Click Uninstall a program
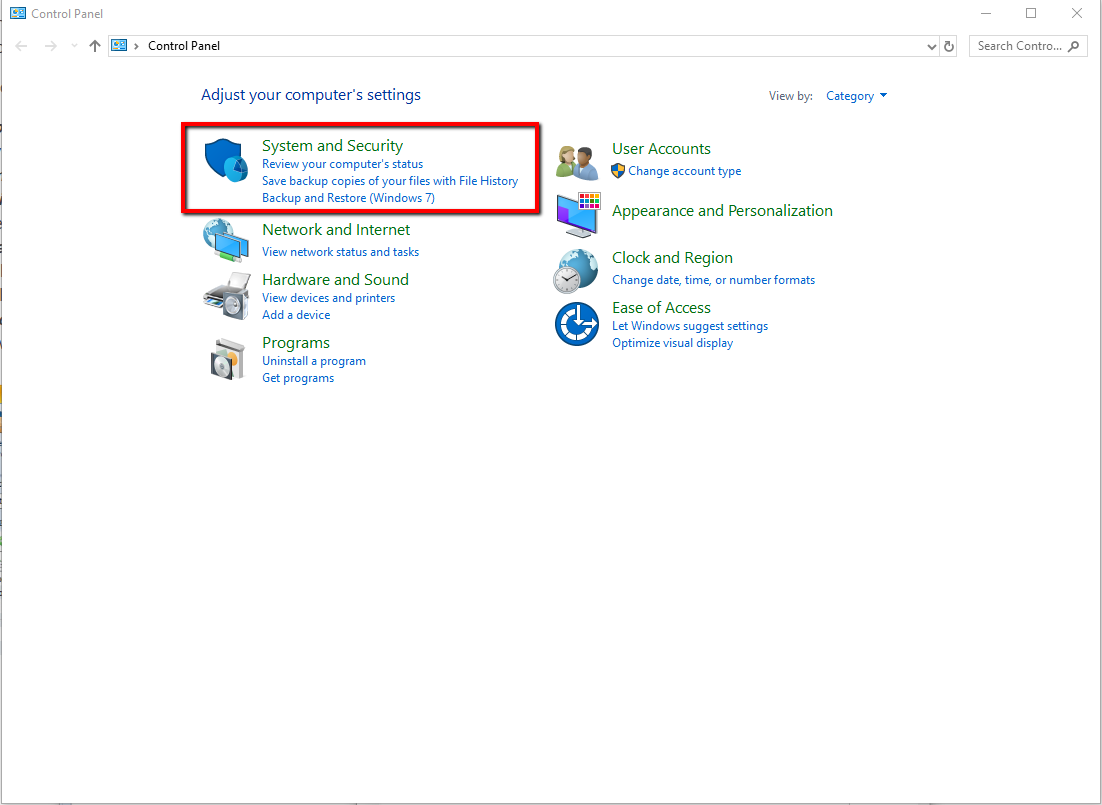The image size is (1102, 805). [313, 361]
